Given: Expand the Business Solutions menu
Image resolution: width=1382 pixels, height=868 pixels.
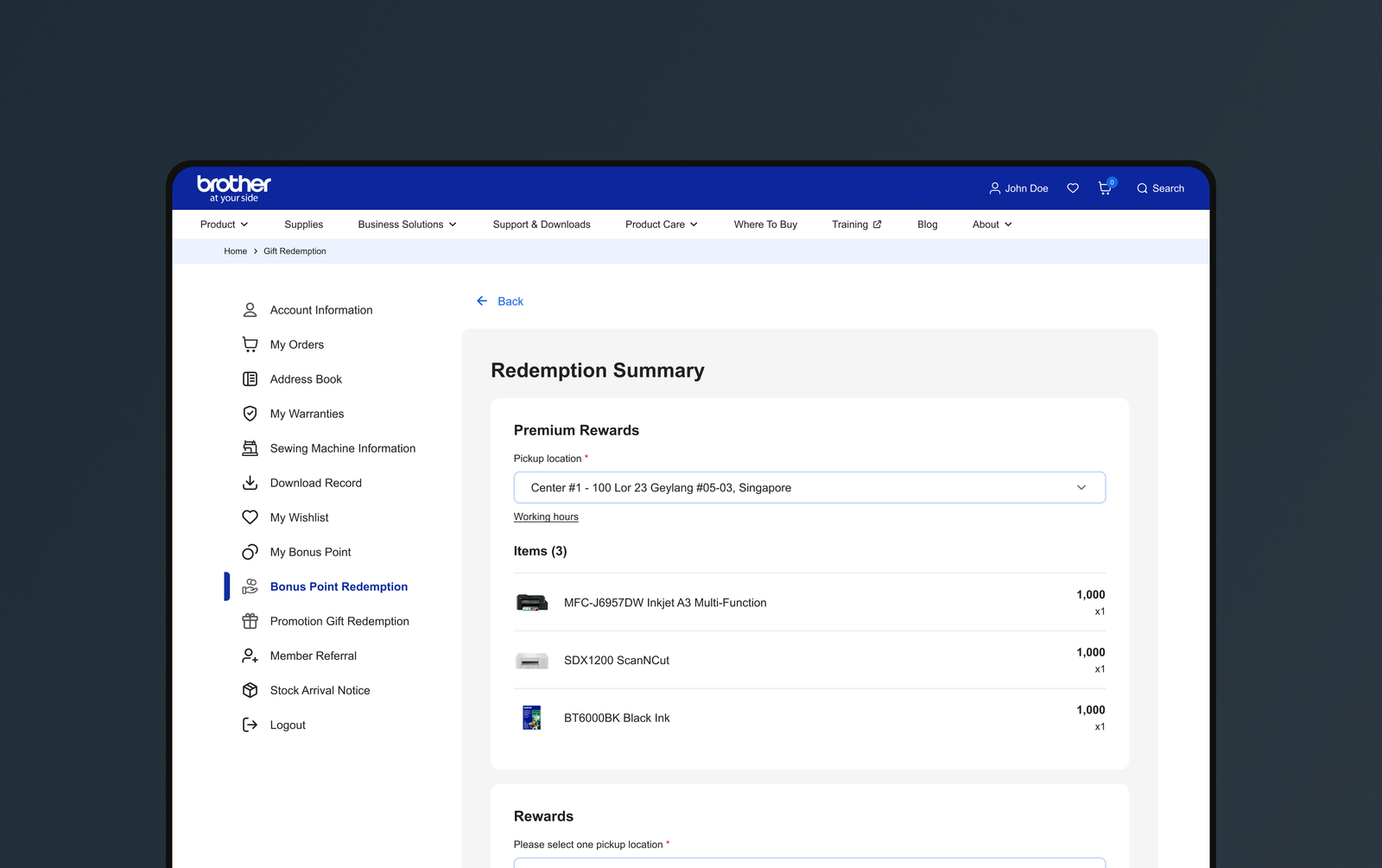Looking at the screenshot, I should point(407,225).
